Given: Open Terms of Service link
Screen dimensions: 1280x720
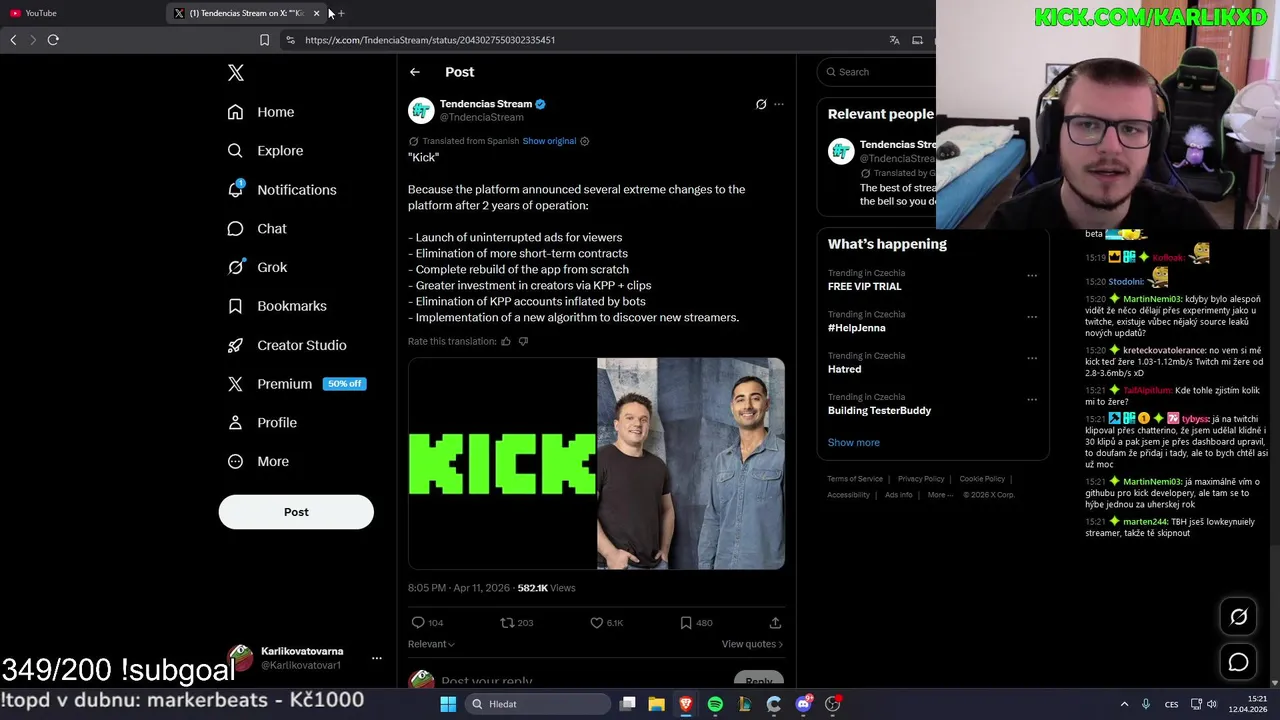Looking at the screenshot, I should (x=855, y=479).
